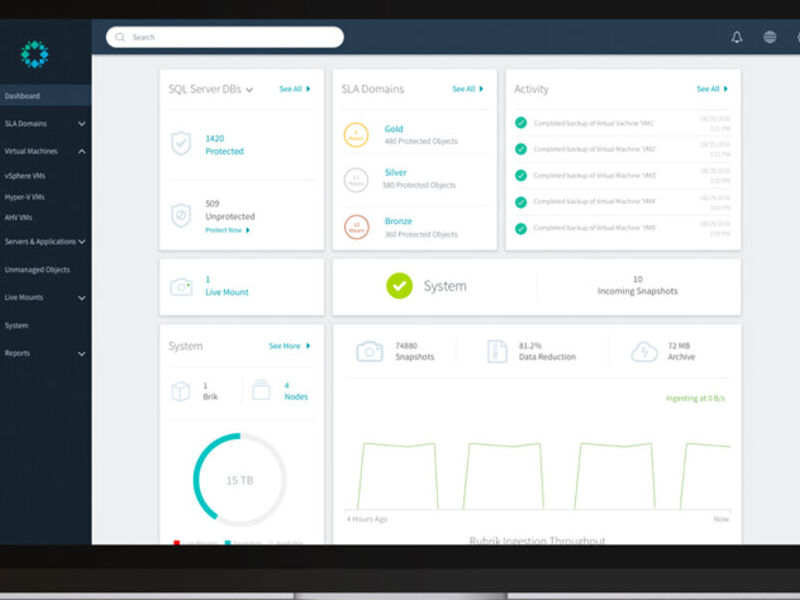The height and width of the screenshot is (600, 800).
Task: Open vSphere VMs in sidebar
Action: pyautogui.click(x=25, y=176)
